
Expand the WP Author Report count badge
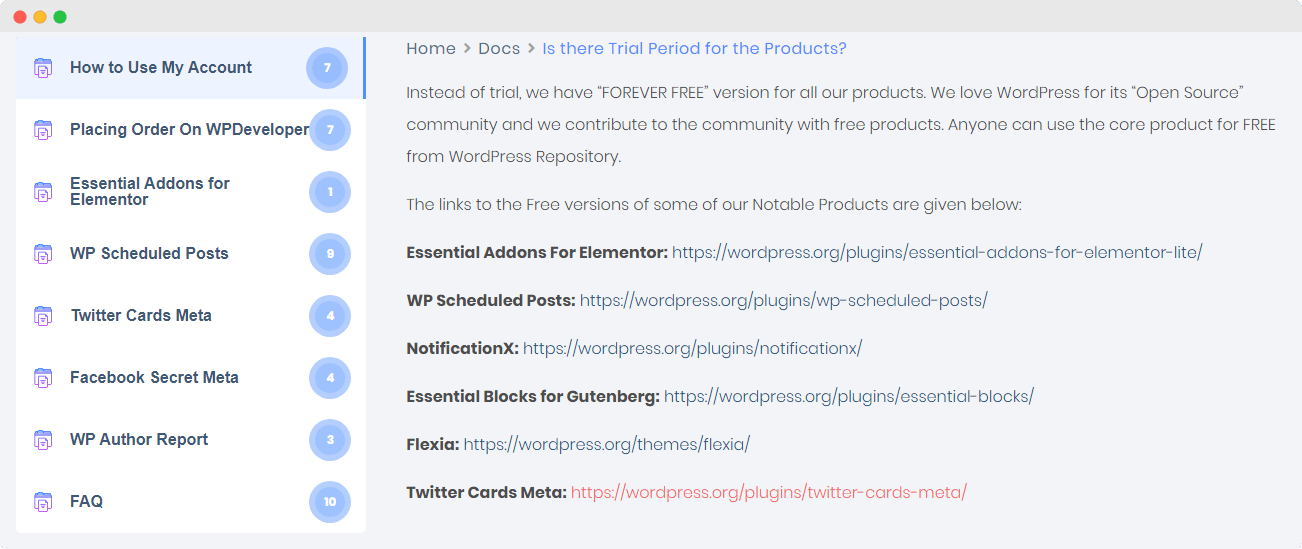pyautogui.click(x=330, y=440)
